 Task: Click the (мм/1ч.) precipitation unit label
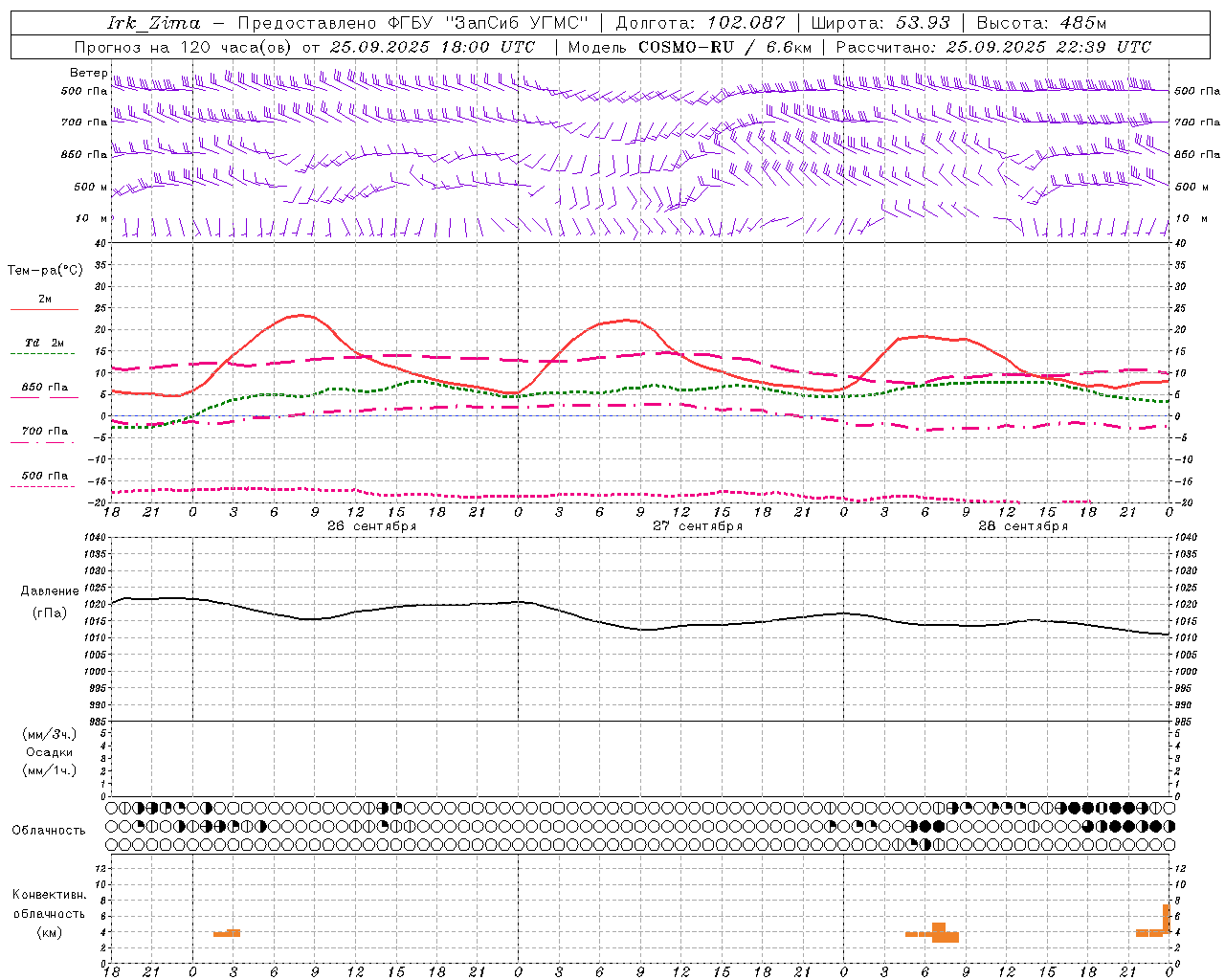point(50,770)
